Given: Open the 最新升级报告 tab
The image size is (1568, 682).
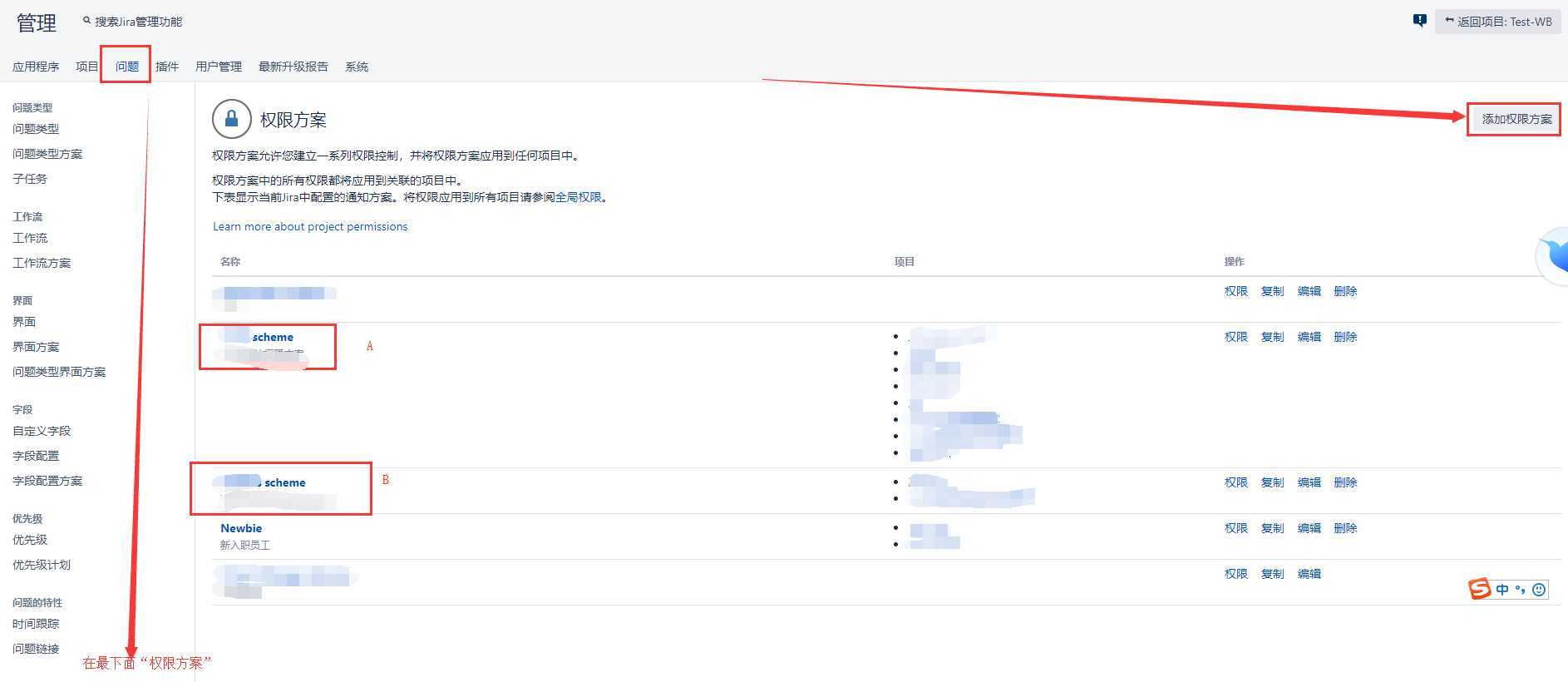Looking at the screenshot, I should coord(293,67).
